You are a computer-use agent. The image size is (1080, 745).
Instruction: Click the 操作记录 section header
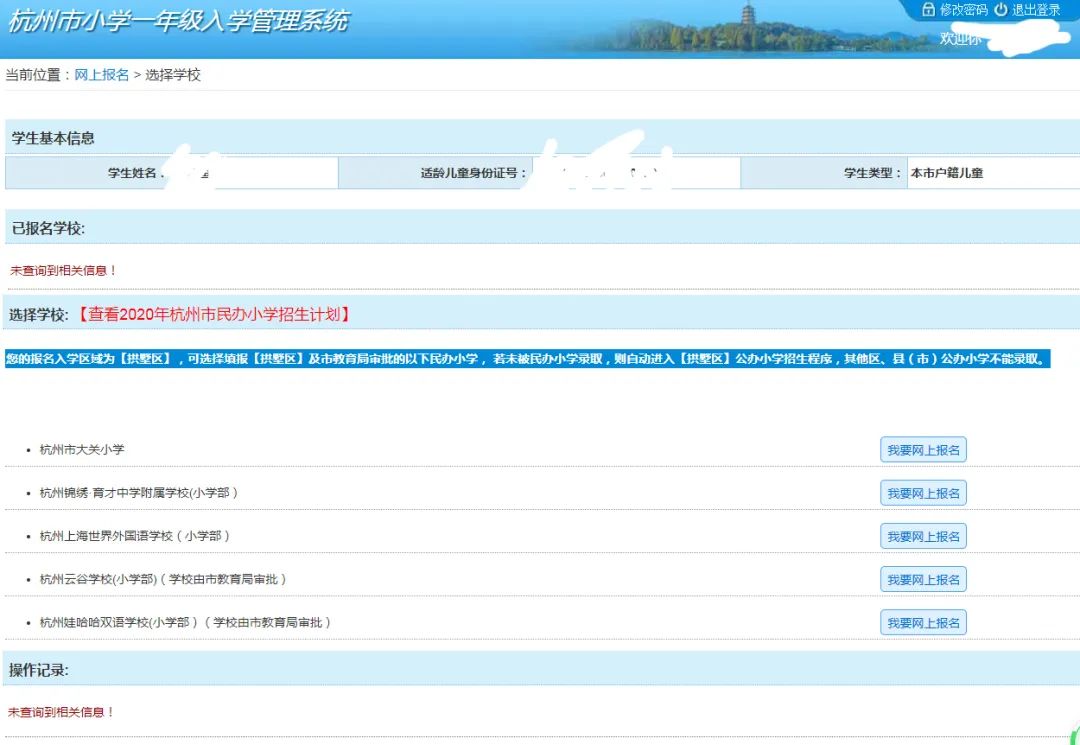[37, 669]
